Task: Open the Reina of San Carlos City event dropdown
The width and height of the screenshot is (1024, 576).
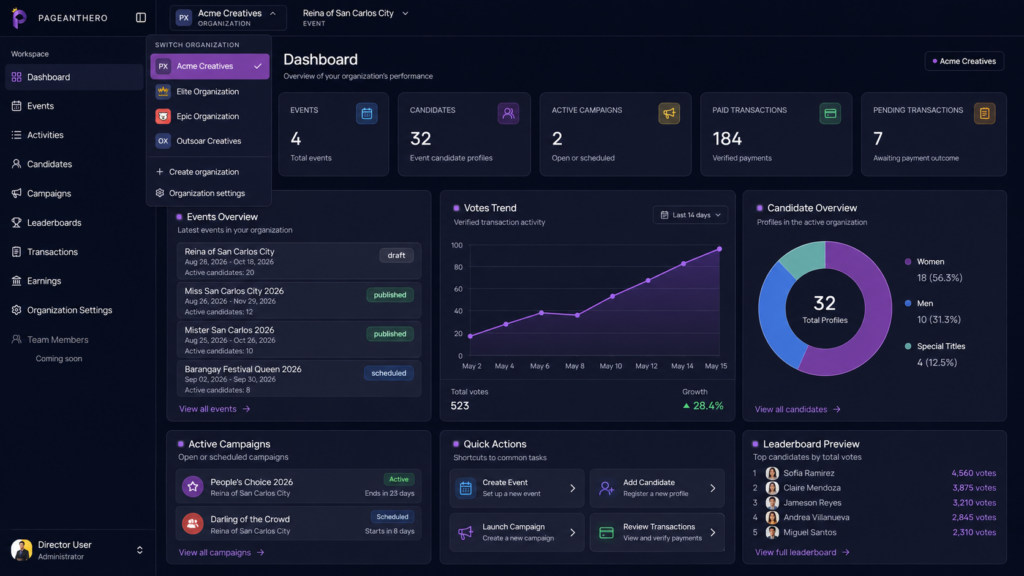Action: 356,18
